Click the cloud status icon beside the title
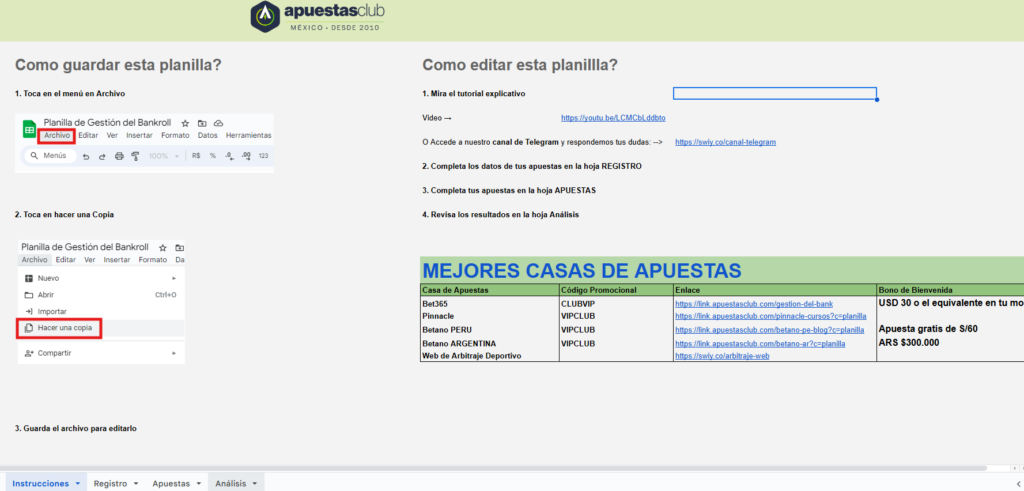1024x491 pixels. 219,123
